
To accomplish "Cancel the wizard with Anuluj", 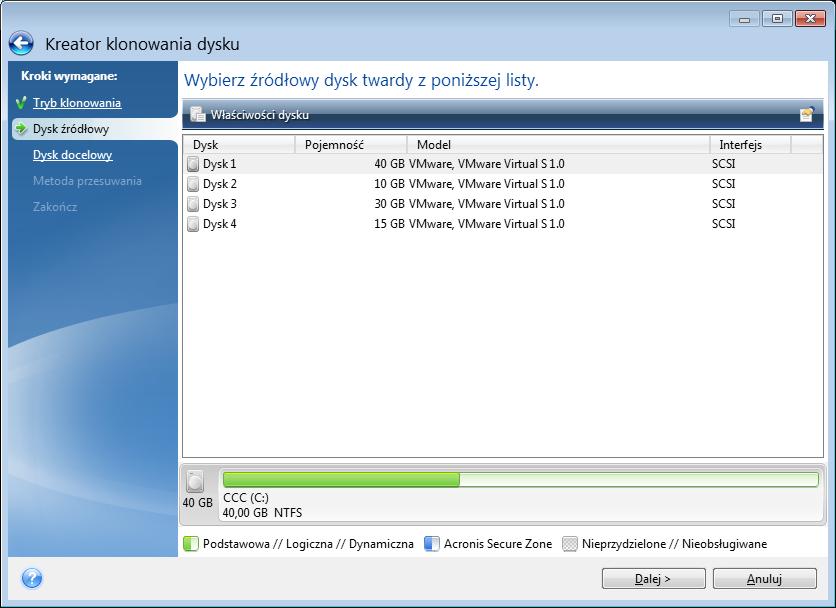I will [764, 579].
